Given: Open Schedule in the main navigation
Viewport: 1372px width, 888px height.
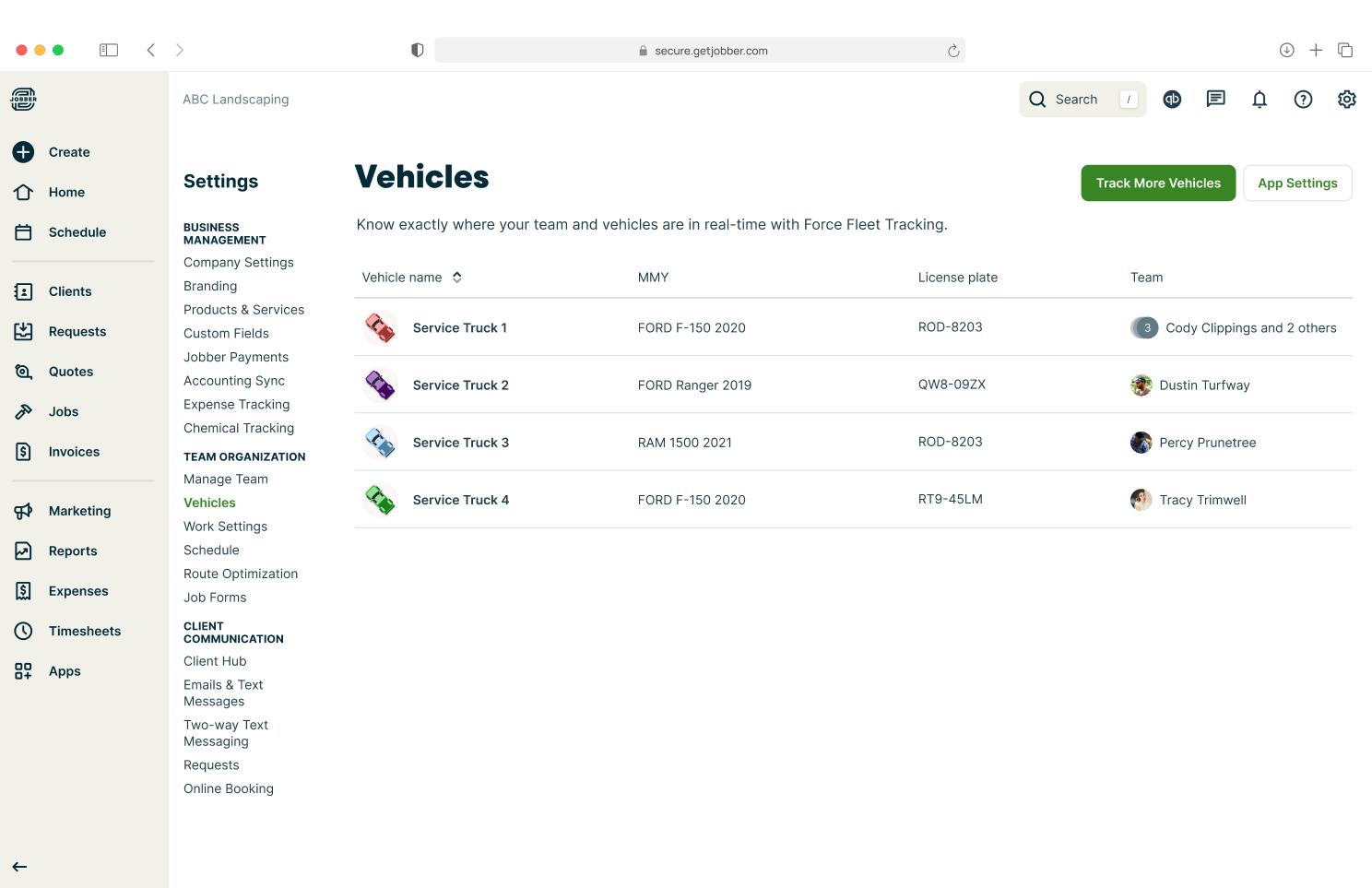Looking at the screenshot, I should (77, 232).
